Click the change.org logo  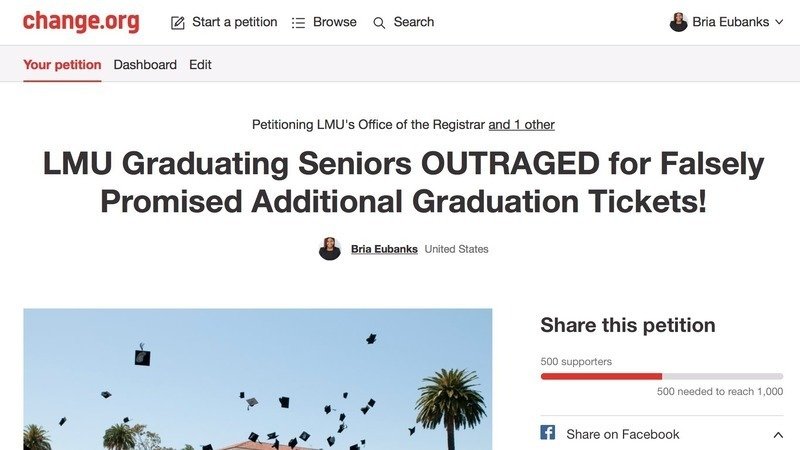81,22
